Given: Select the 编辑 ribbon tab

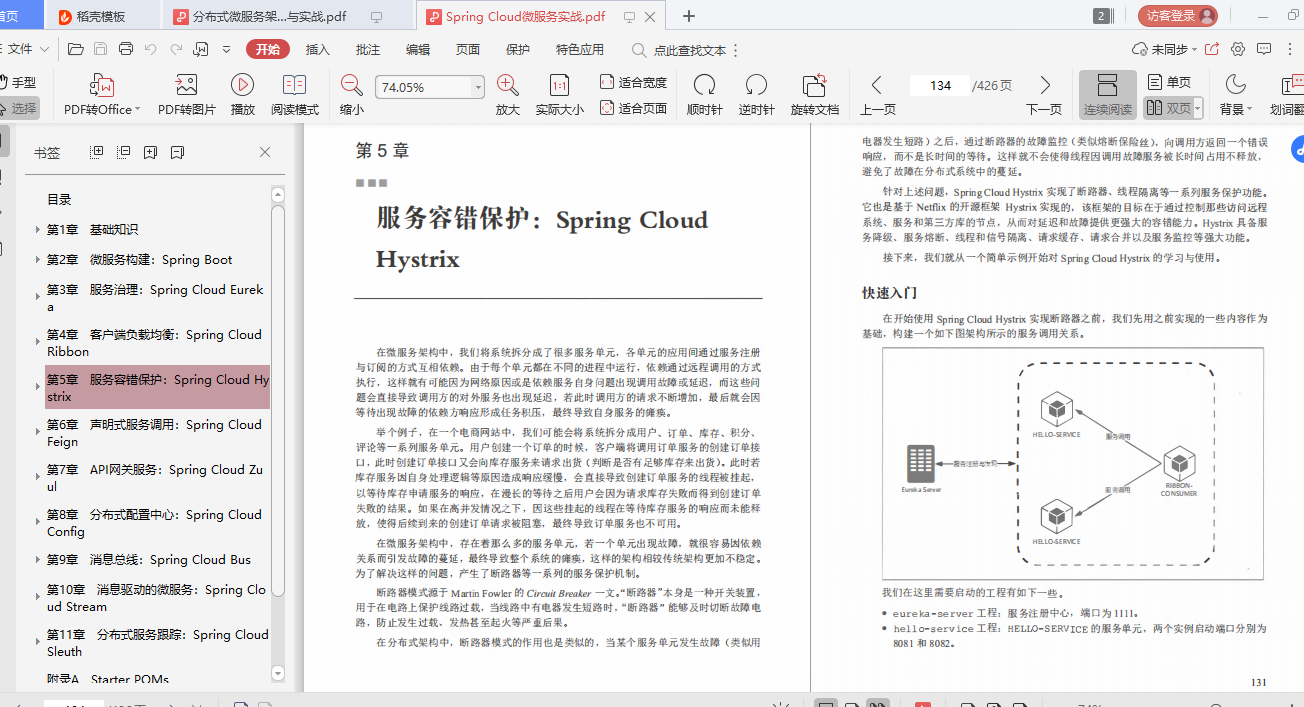Looking at the screenshot, I should (x=418, y=49).
